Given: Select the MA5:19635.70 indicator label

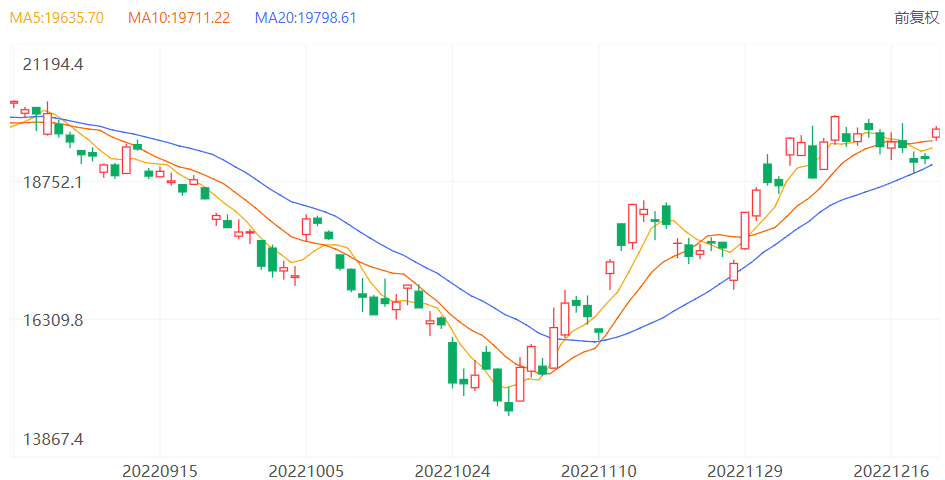Looking at the screenshot, I should point(57,17).
